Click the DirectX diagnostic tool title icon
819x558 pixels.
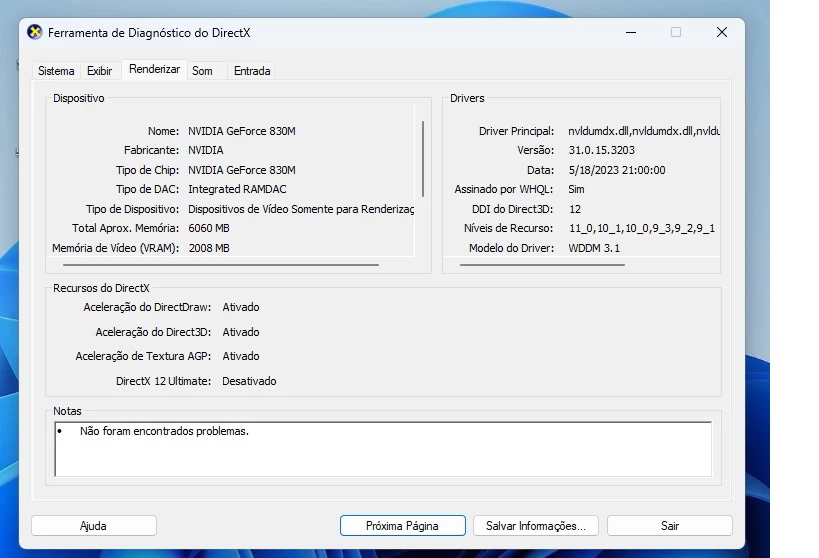34,32
